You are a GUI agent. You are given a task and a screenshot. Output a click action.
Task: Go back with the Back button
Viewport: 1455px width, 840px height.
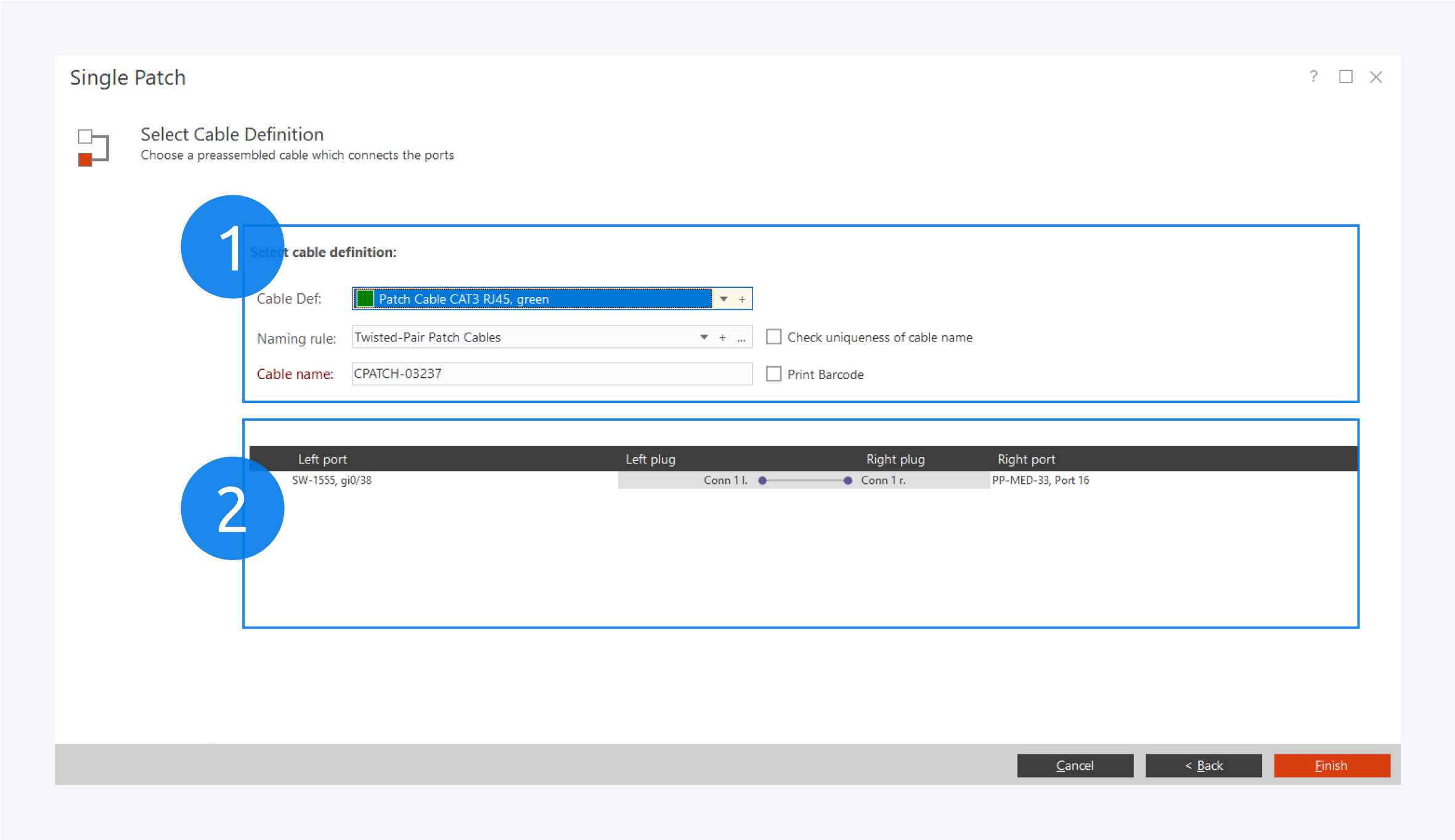click(x=1203, y=765)
